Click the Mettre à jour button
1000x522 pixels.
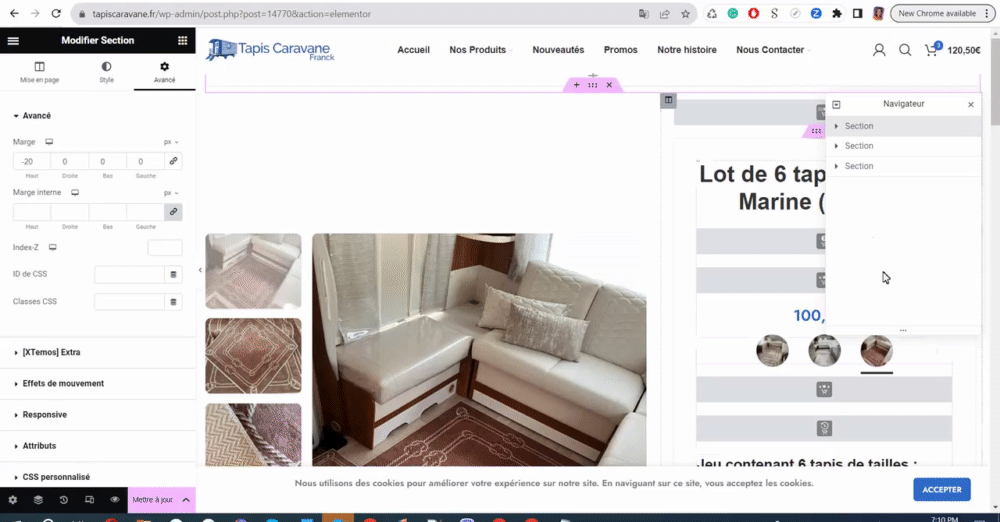pyautogui.click(x=152, y=500)
